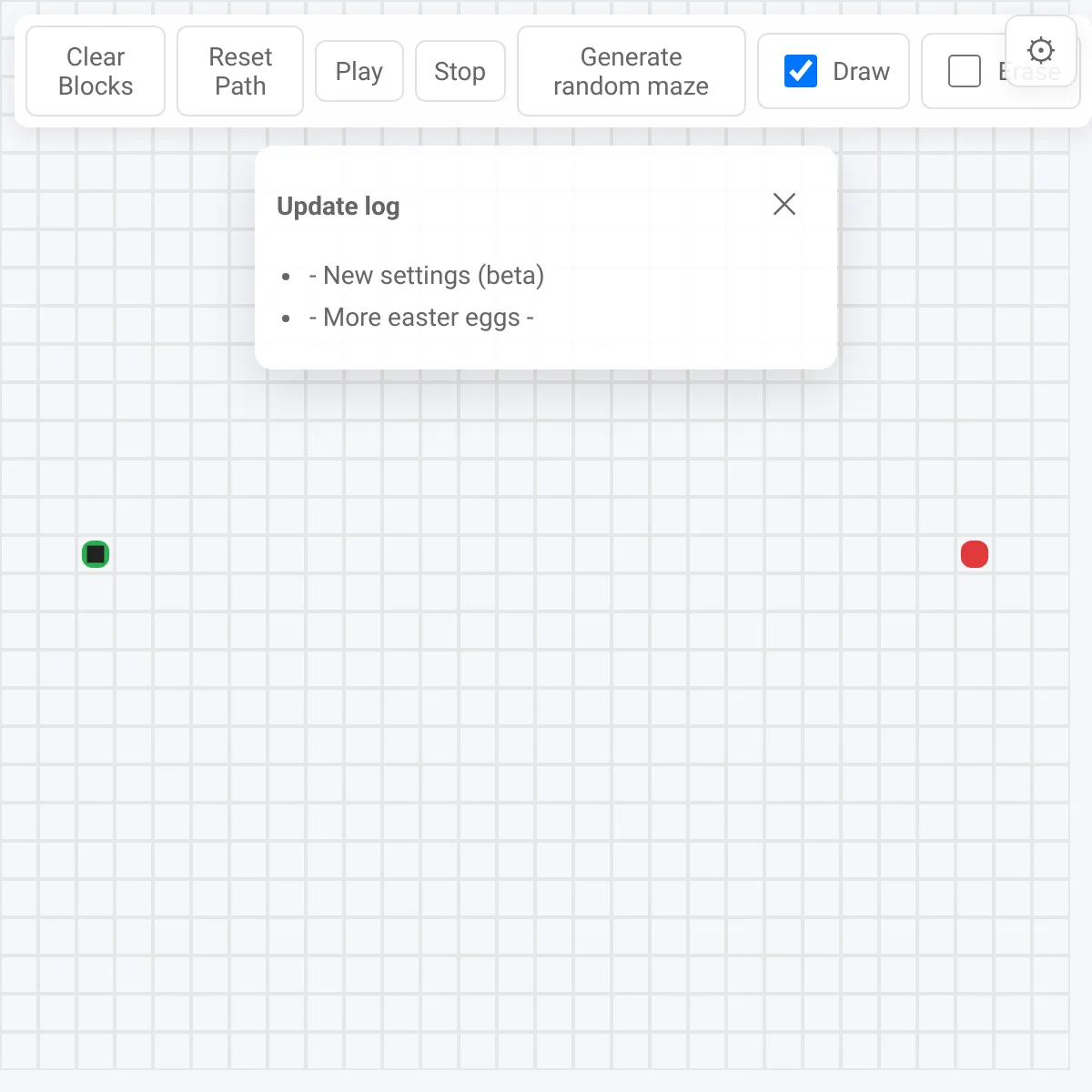Select the green start node
Screen dimensions: 1092x1092
coord(96,554)
